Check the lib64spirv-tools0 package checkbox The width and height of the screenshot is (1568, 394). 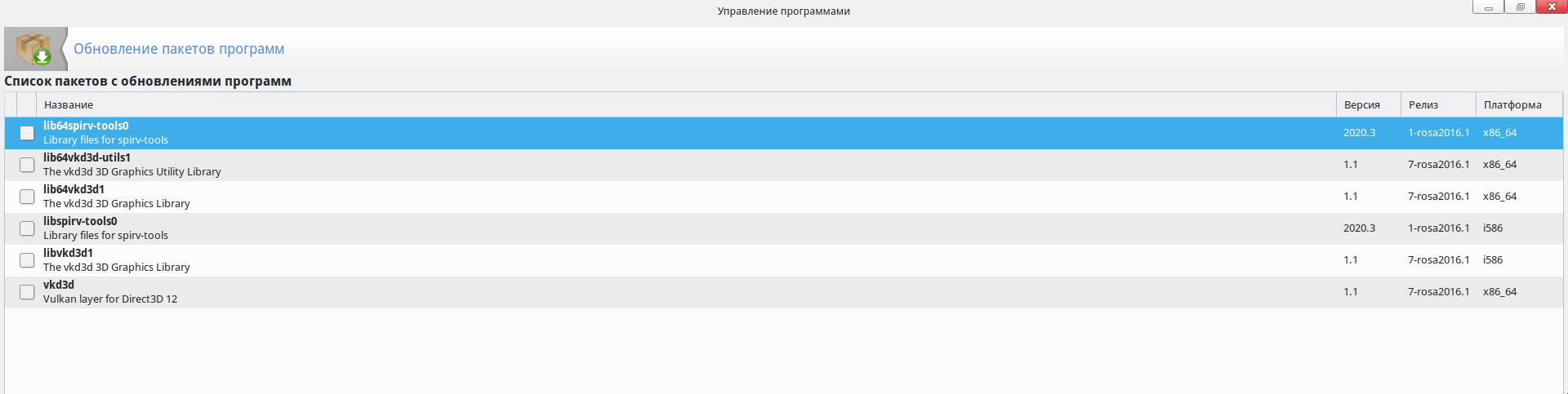(27, 133)
